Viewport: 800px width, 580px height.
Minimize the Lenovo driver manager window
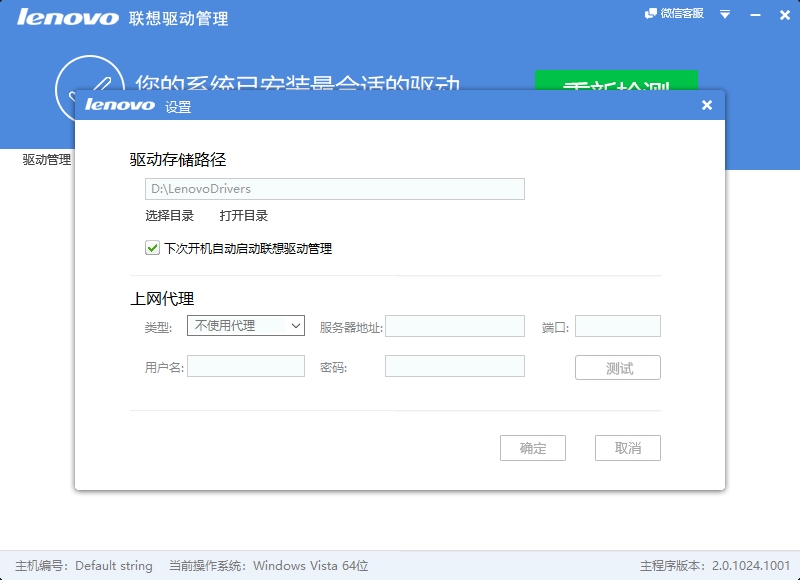coord(755,15)
